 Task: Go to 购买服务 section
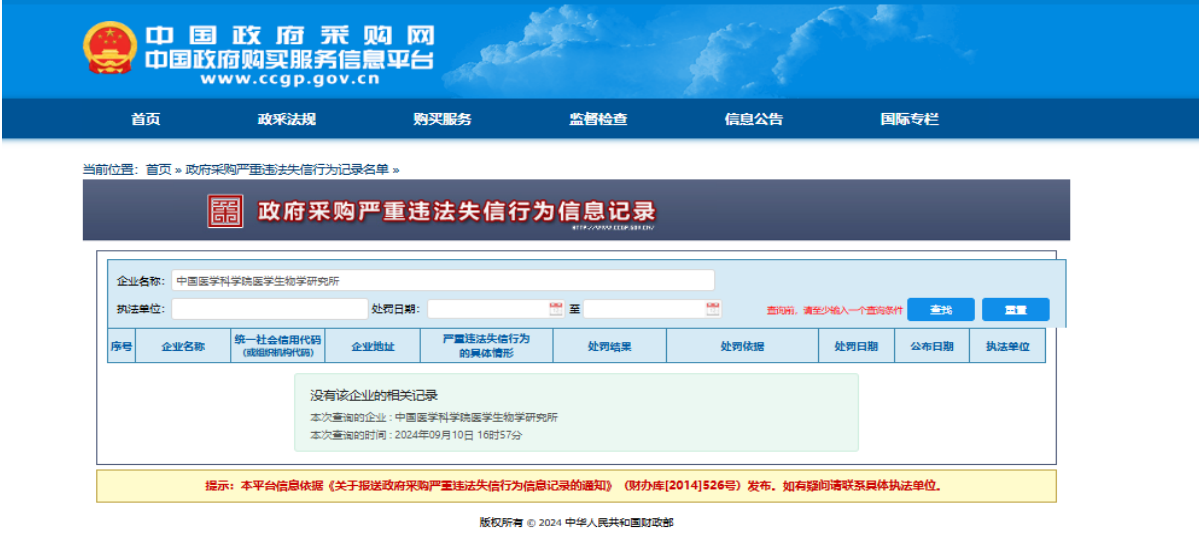[x=443, y=119]
